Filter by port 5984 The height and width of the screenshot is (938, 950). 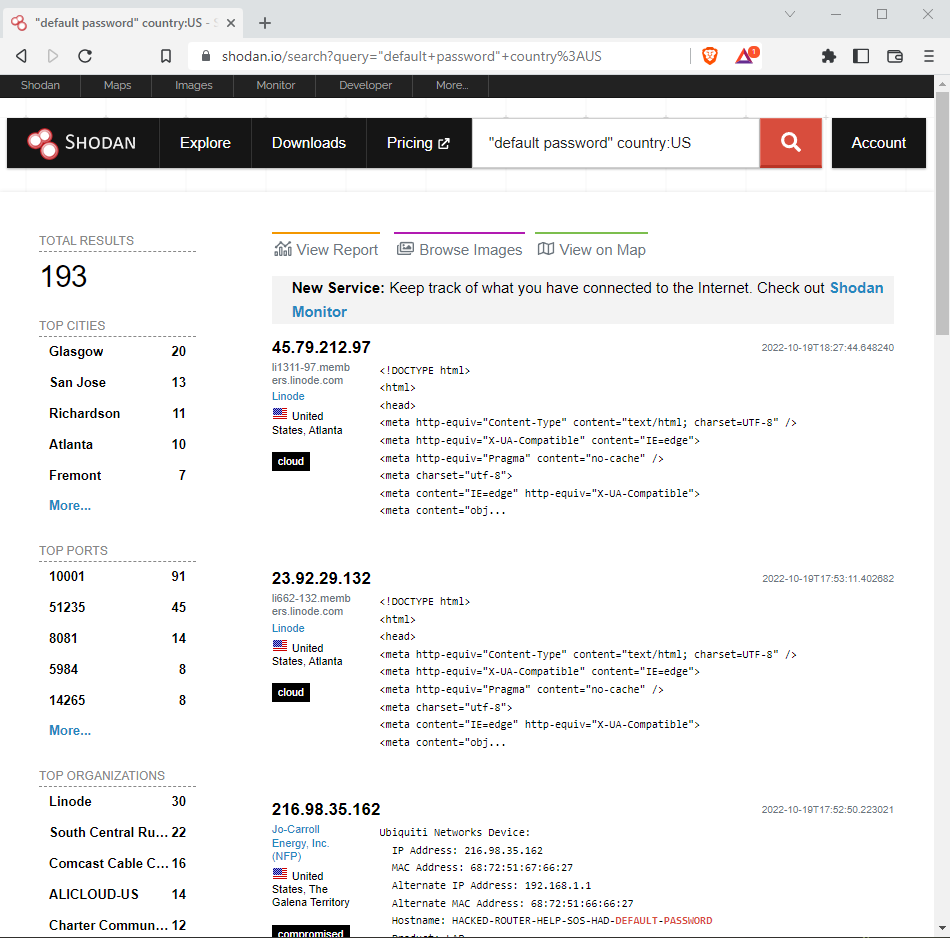(x=64, y=669)
